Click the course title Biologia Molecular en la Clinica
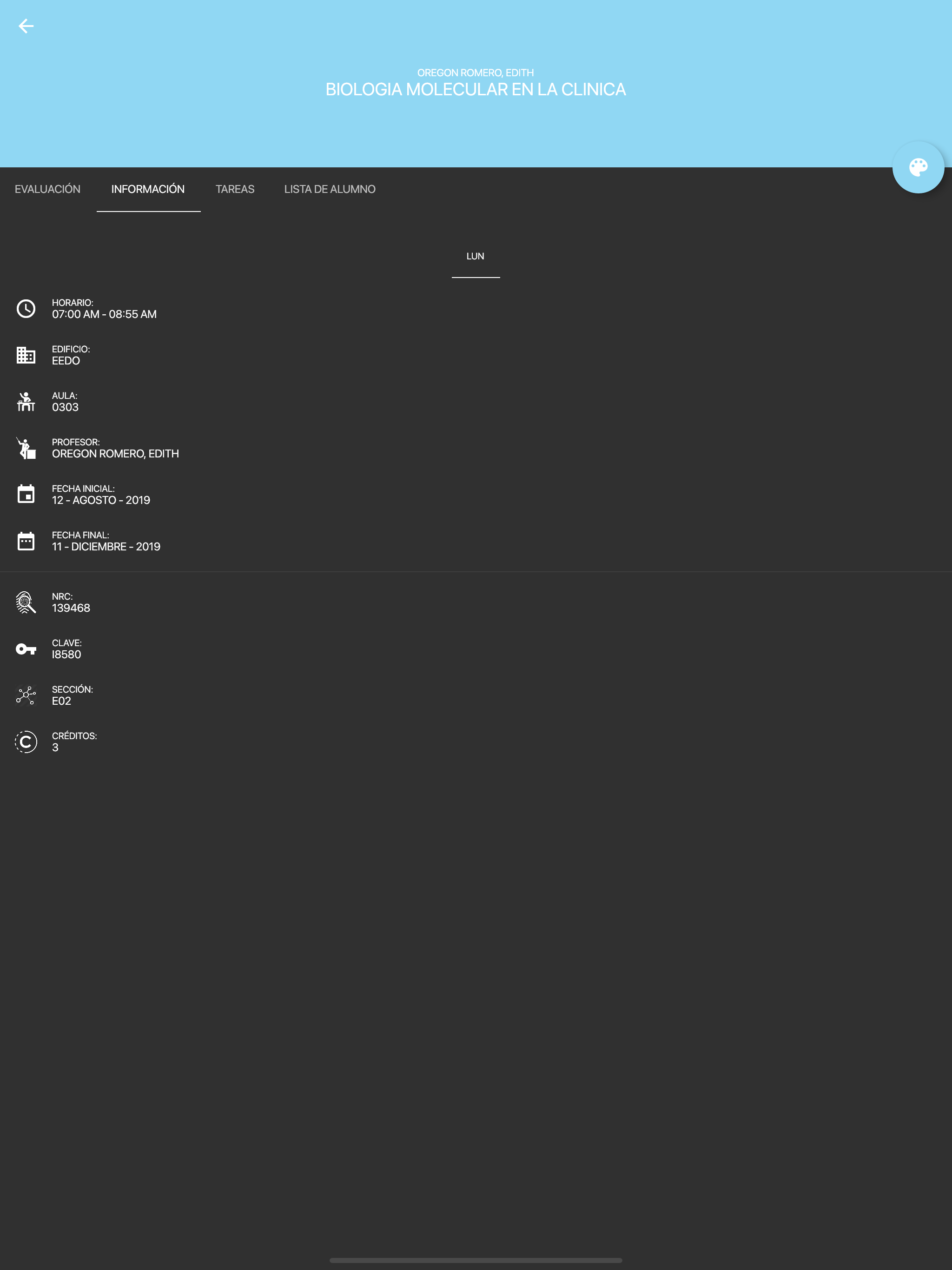 coord(476,90)
